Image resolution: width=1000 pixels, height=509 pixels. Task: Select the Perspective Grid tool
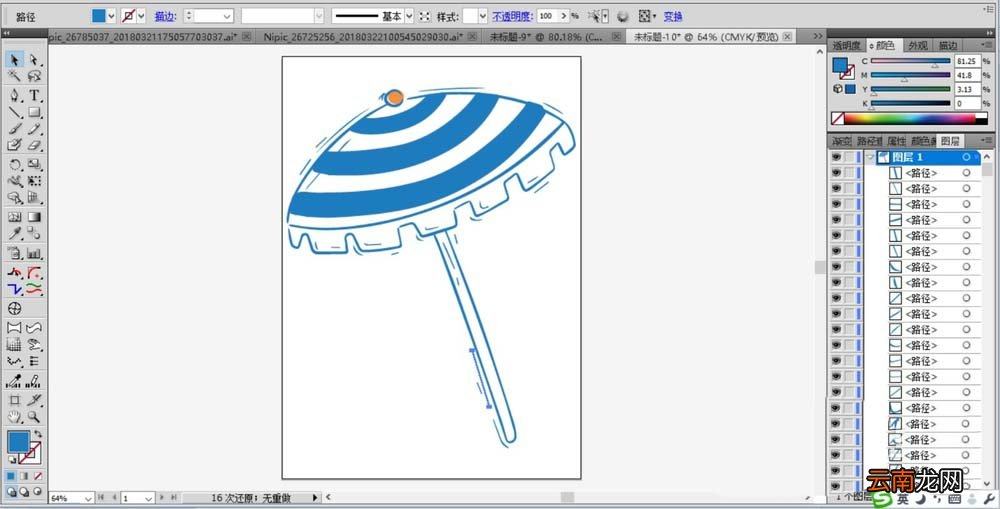click(x=34, y=198)
